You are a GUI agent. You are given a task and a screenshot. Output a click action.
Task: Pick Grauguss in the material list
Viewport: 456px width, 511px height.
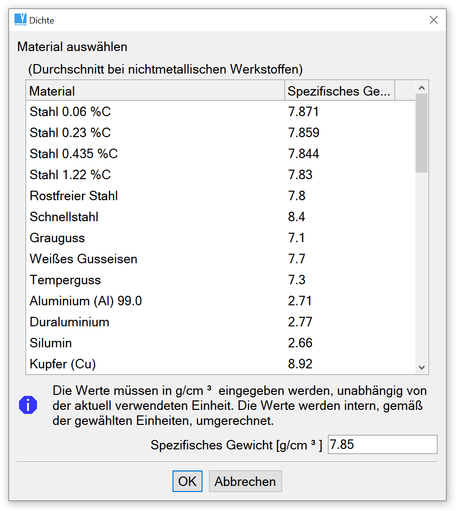(x=221, y=238)
